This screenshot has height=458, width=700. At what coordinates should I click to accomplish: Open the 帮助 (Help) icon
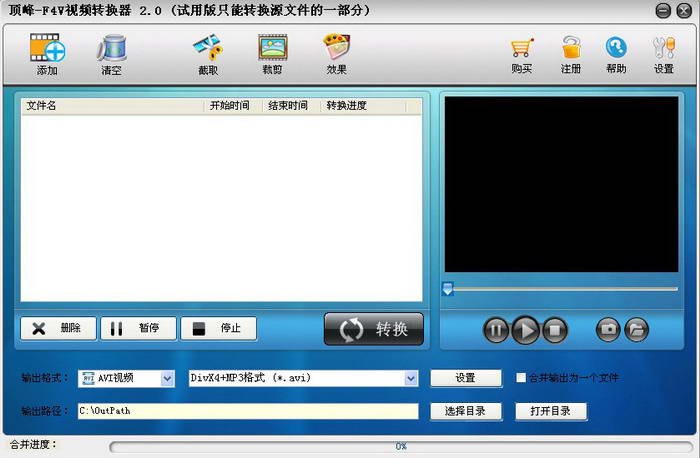pos(617,55)
